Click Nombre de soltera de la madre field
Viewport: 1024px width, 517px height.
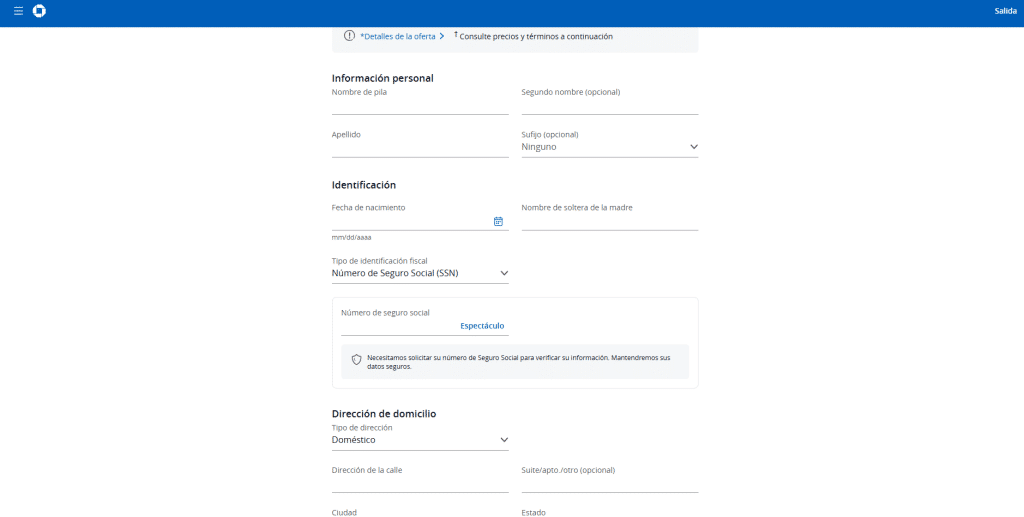click(x=609, y=221)
